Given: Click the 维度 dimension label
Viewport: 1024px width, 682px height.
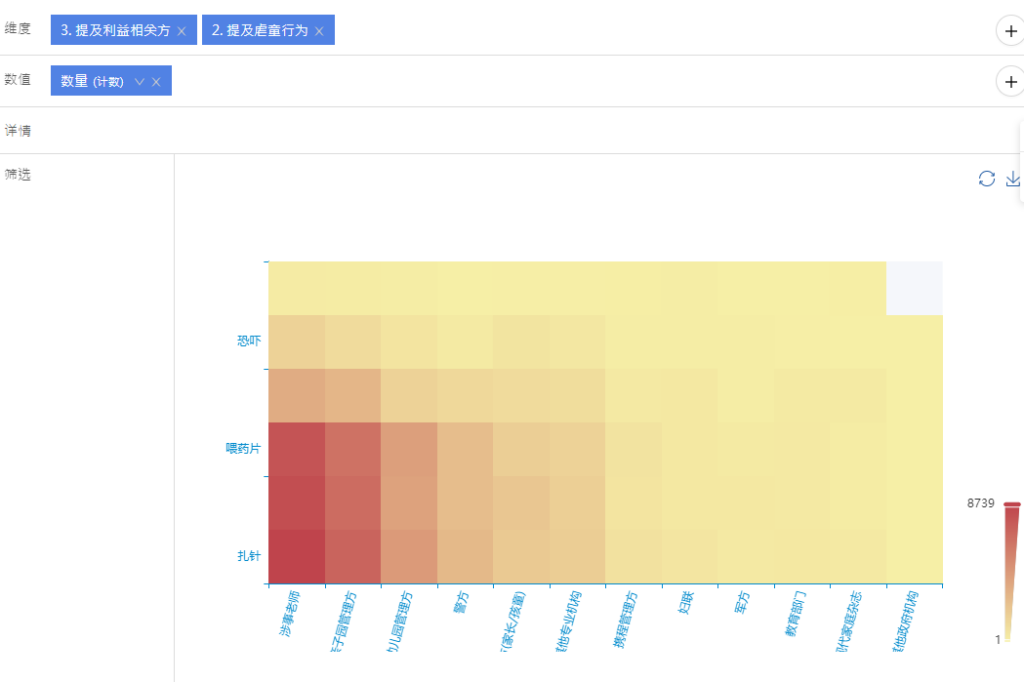Looking at the screenshot, I should coord(18,29).
